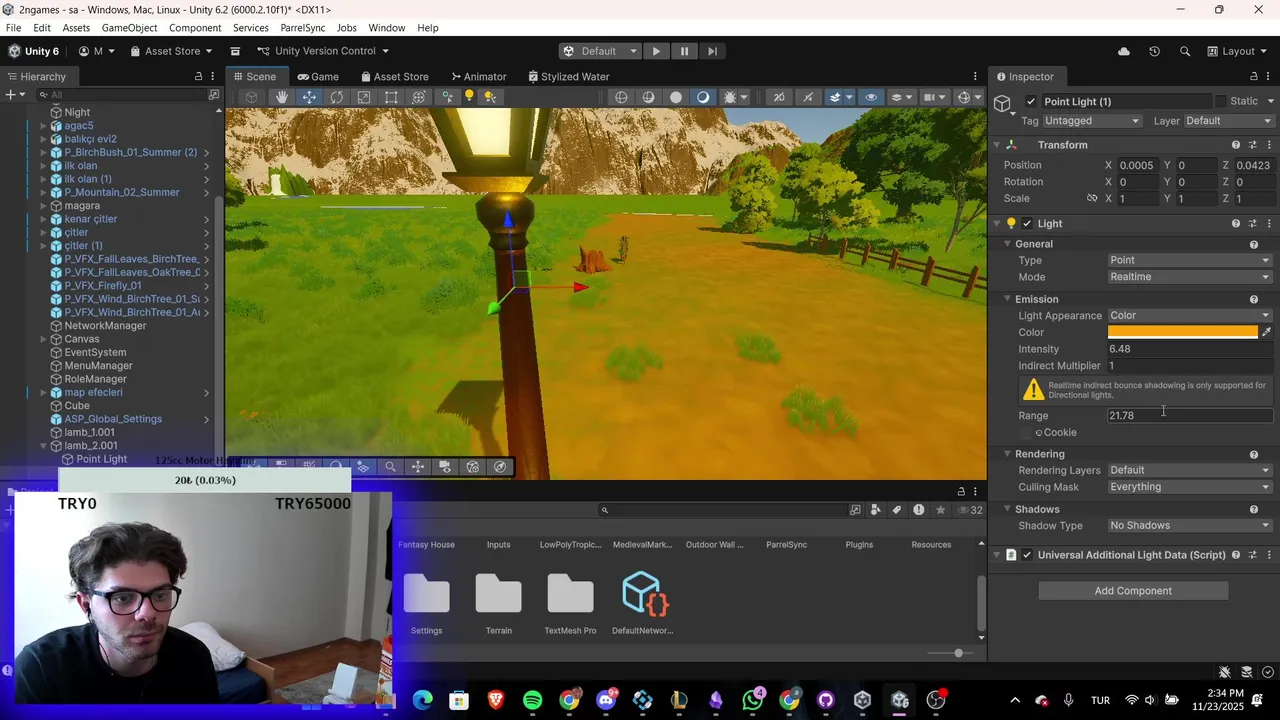Click the Add Component button
The image size is (1280, 720).
tap(1133, 591)
